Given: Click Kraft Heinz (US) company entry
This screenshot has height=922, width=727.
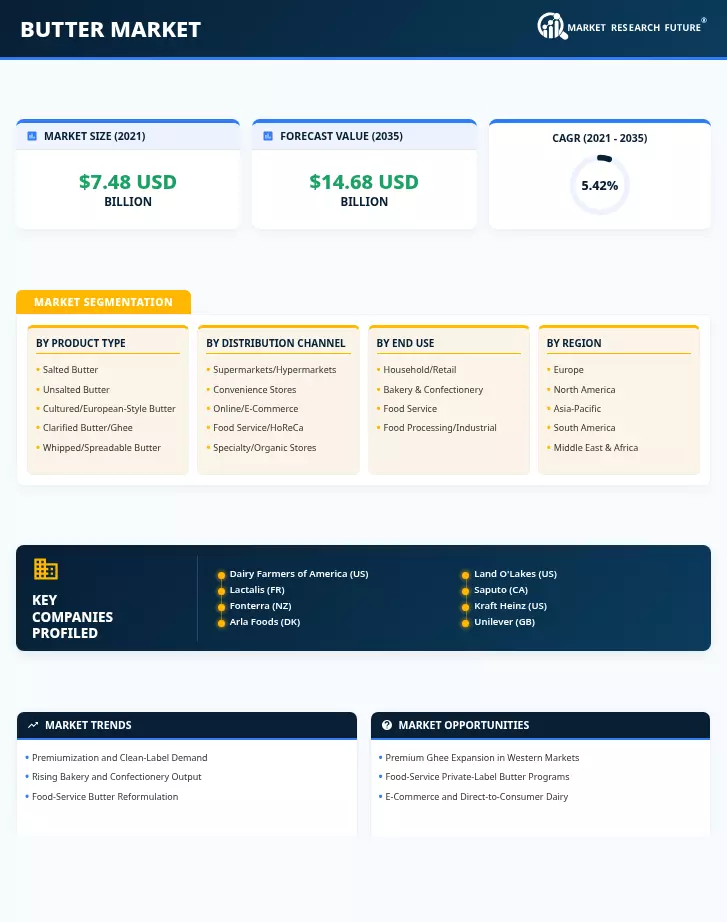Looking at the screenshot, I should coord(511,606).
